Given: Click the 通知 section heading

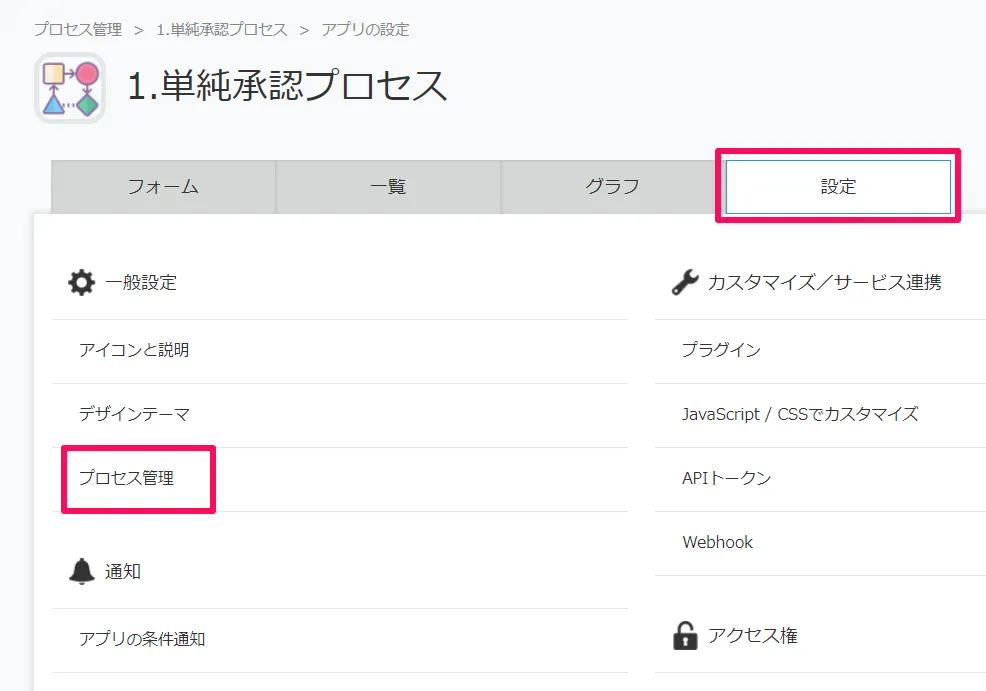Looking at the screenshot, I should pyautogui.click(x=123, y=572).
